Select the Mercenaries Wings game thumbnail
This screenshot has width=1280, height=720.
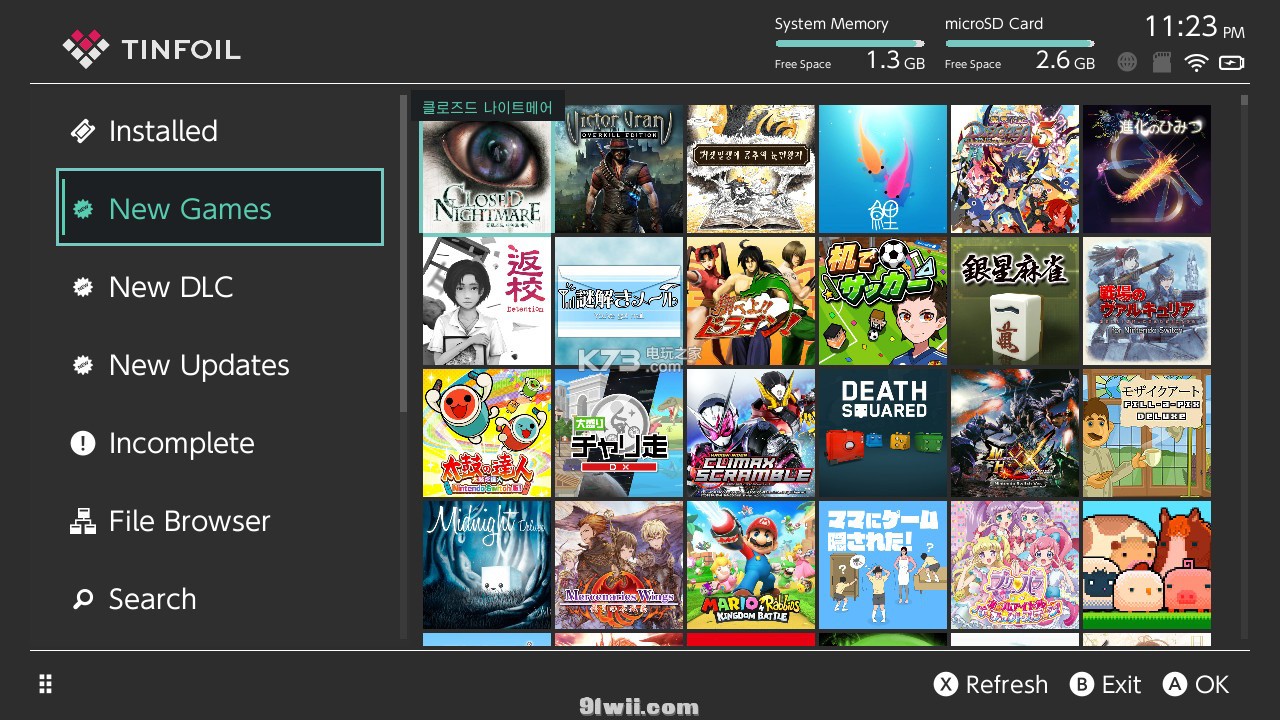[619, 565]
